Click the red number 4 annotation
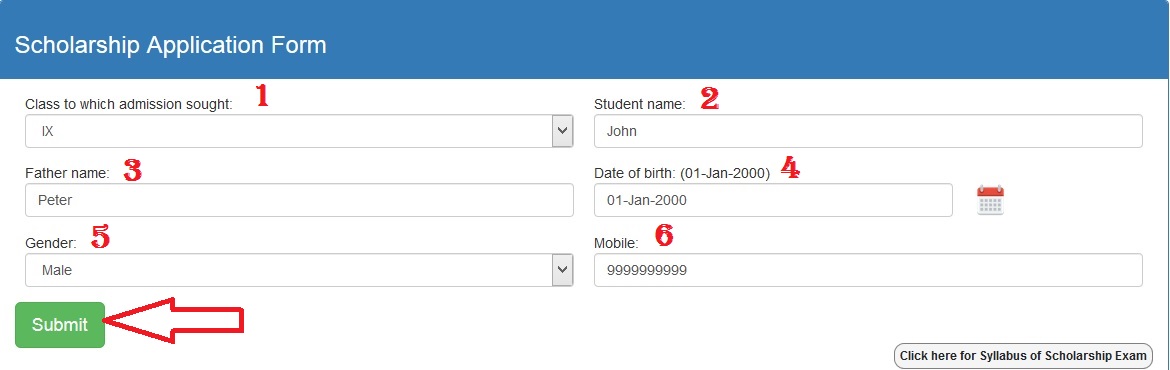This screenshot has width=1170, height=370. pos(790,168)
